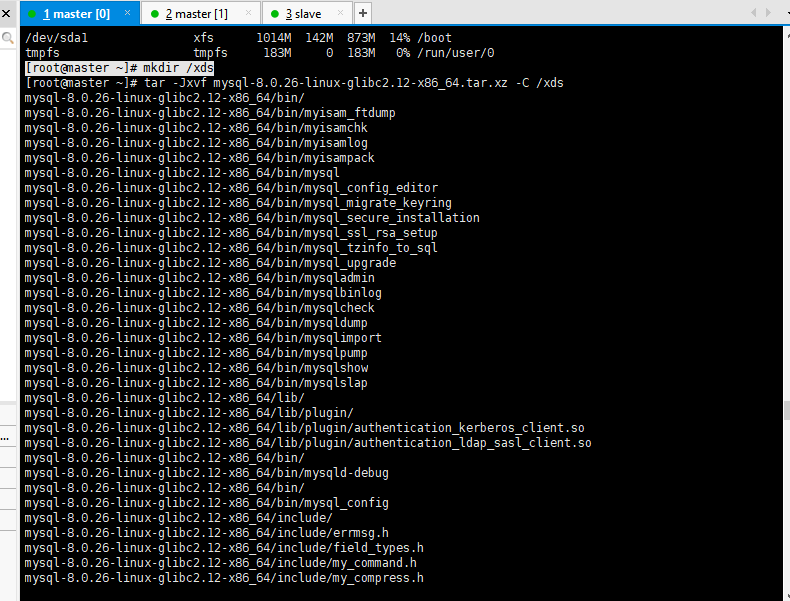Close the left side panel with X
Image resolution: width=790 pixels, height=601 pixels.
tap(7, 14)
